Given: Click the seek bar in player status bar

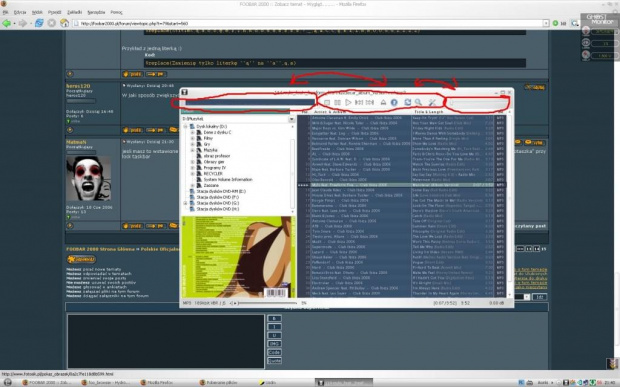Looking at the screenshot, I should (x=267, y=303).
